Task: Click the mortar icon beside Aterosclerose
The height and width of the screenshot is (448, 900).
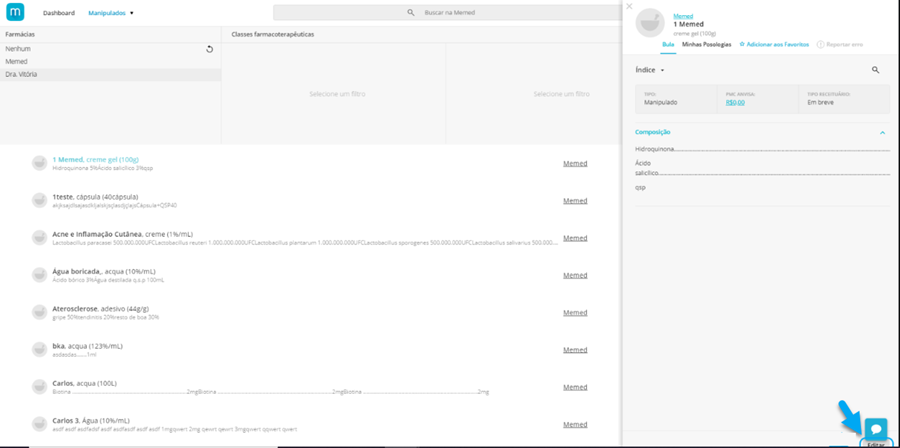Action: [x=39, y=312]
